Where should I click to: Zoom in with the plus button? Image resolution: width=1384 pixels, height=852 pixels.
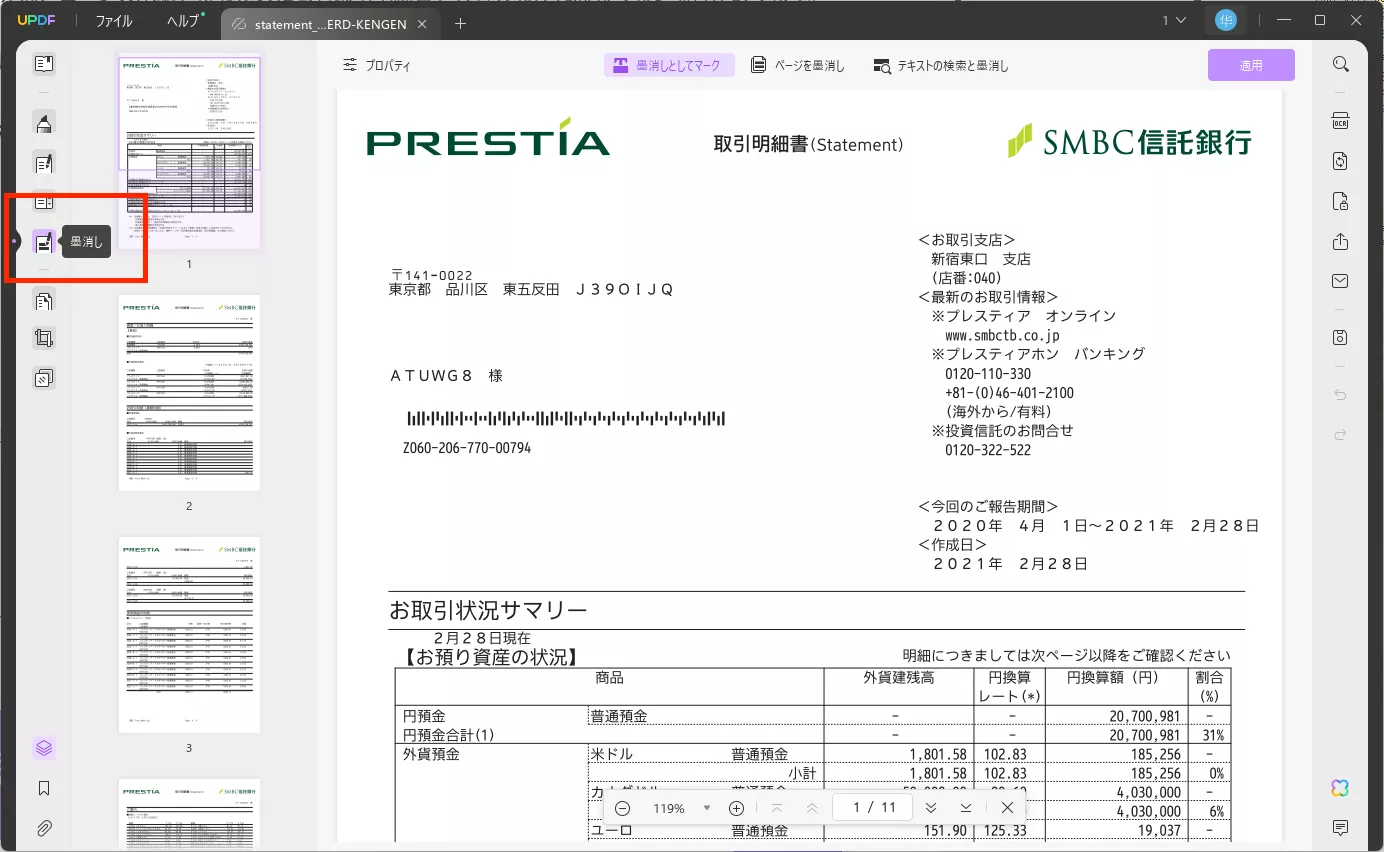click(736, 808)
